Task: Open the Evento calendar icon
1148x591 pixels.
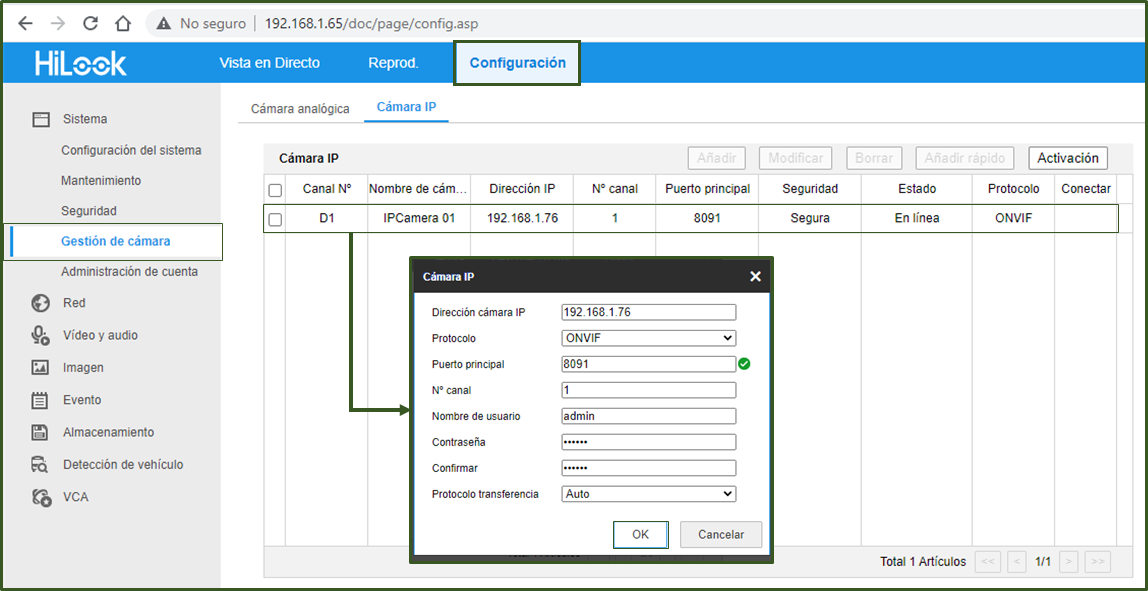Action: [x=40, y=400]
